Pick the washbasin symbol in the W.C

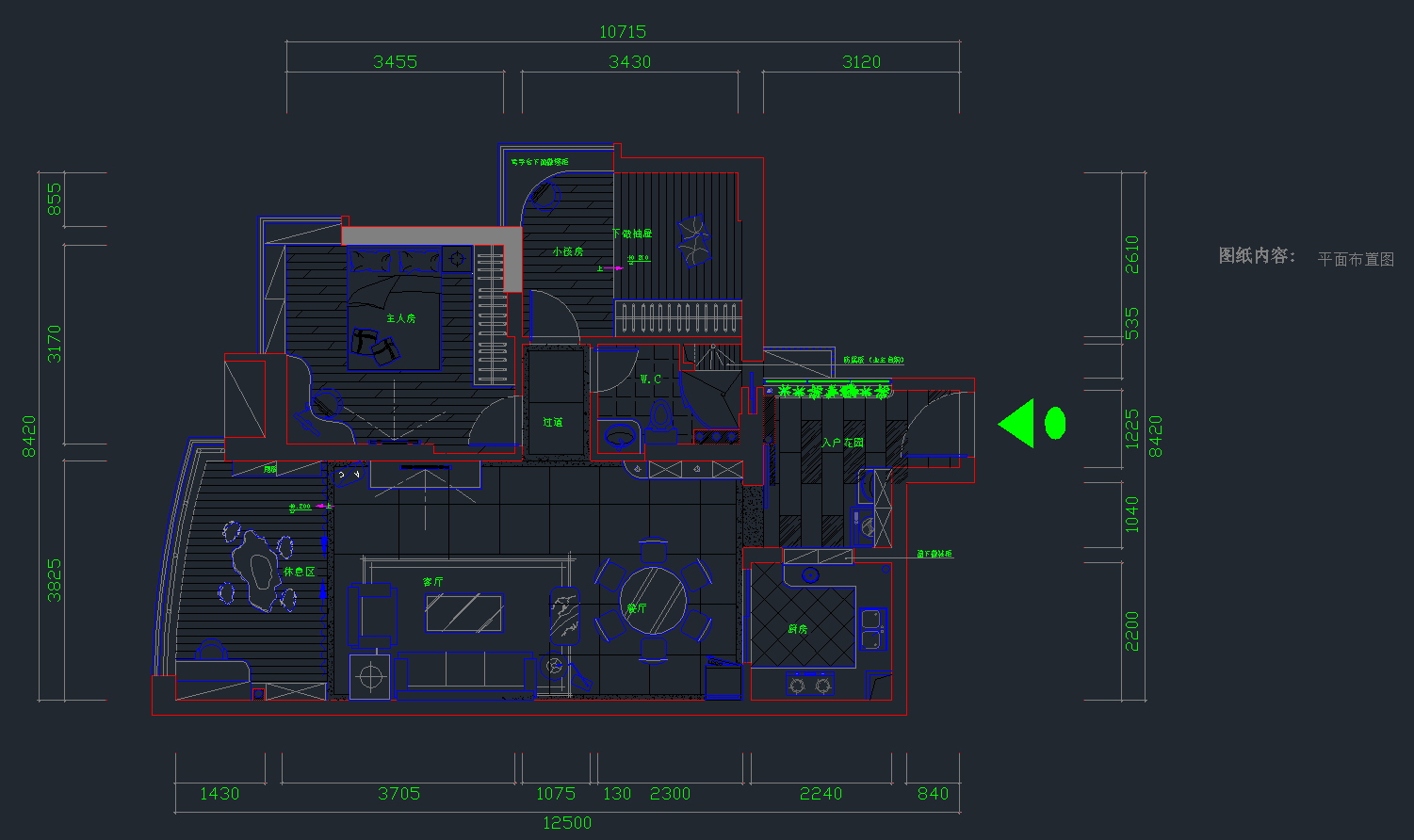[619, 437]
